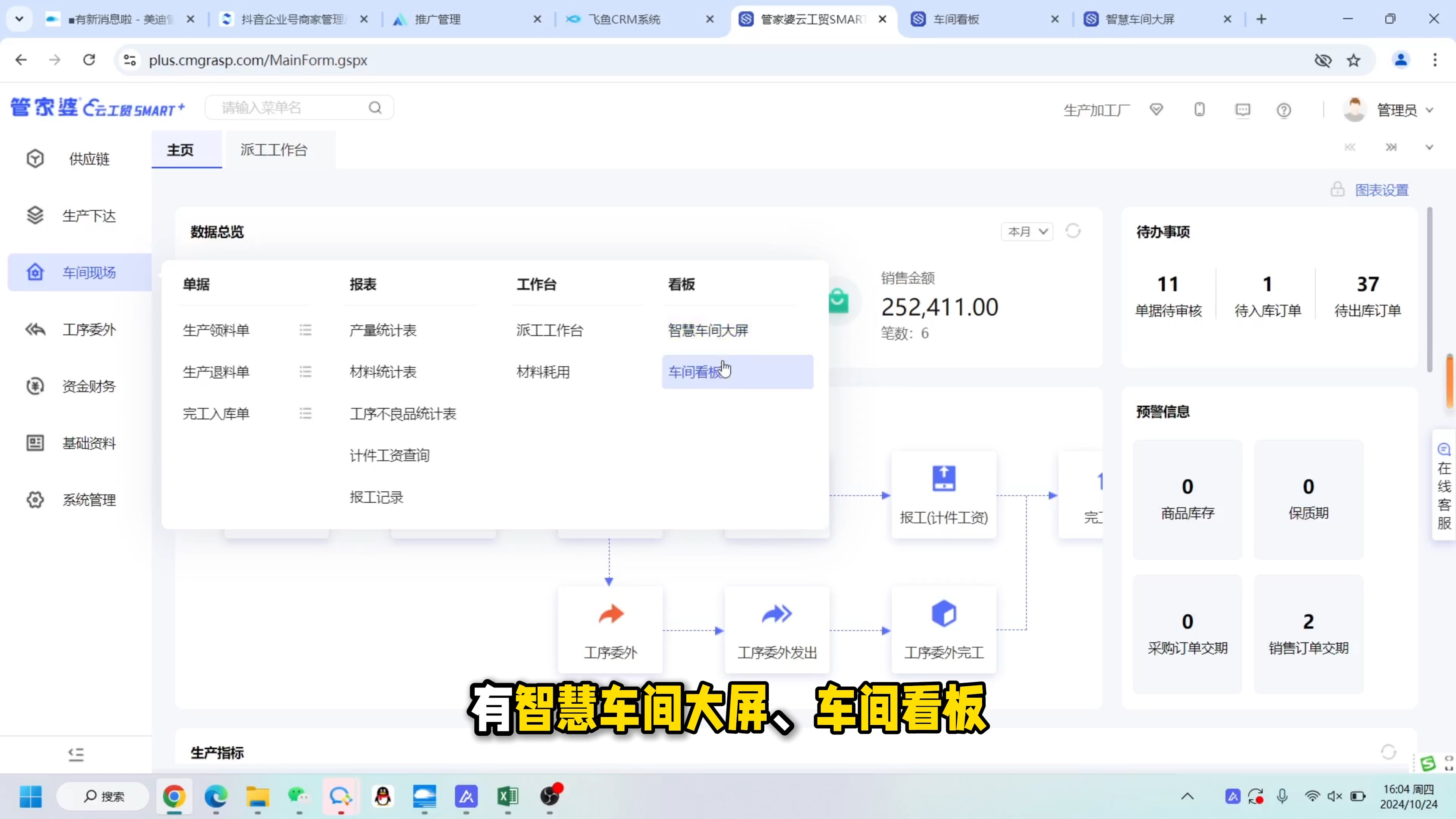
Task: Collapse the left sidebar menu
Action: click(x=76, y=754)
